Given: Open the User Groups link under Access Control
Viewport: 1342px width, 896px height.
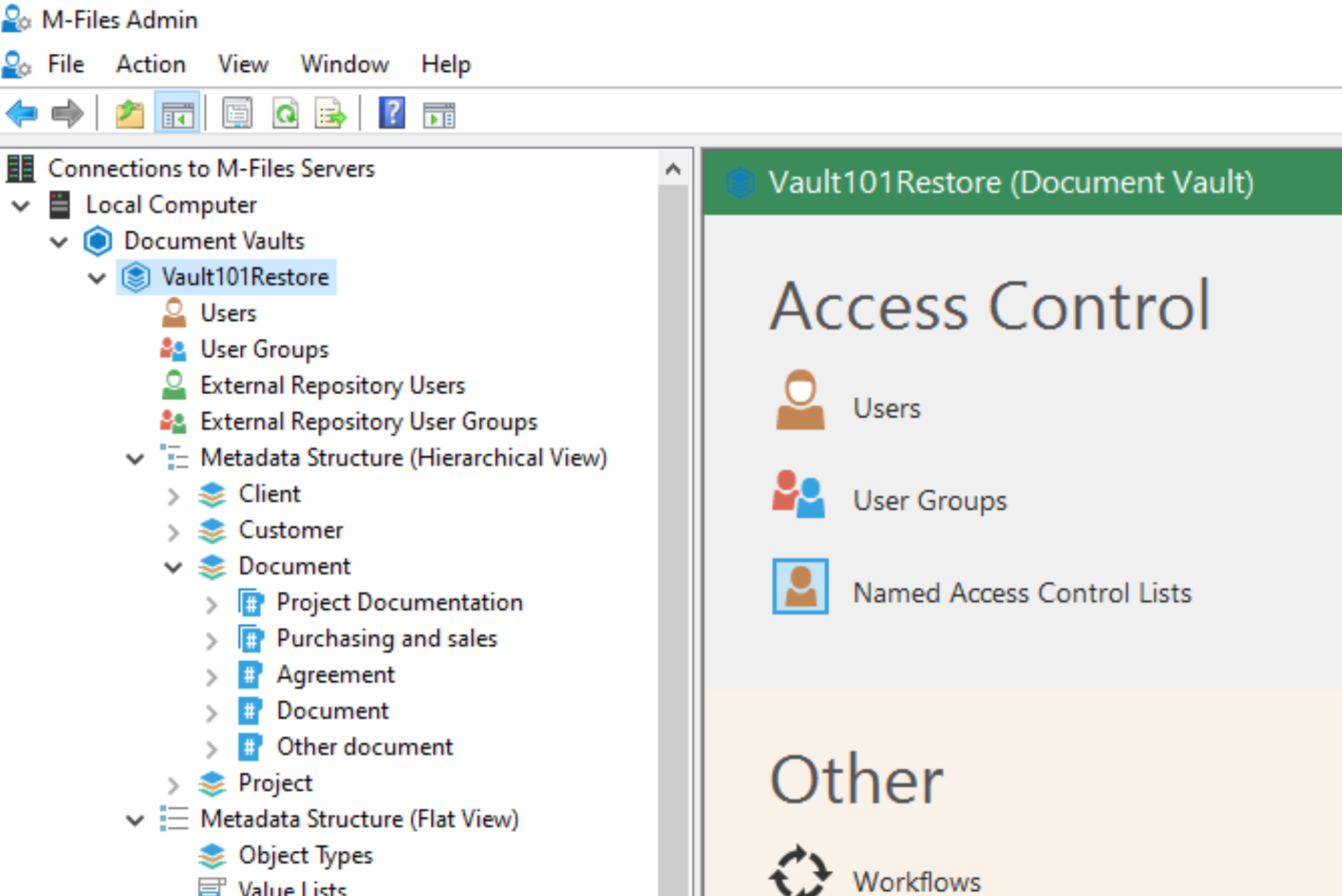Looking at the screenshot, I should (930, 500).
